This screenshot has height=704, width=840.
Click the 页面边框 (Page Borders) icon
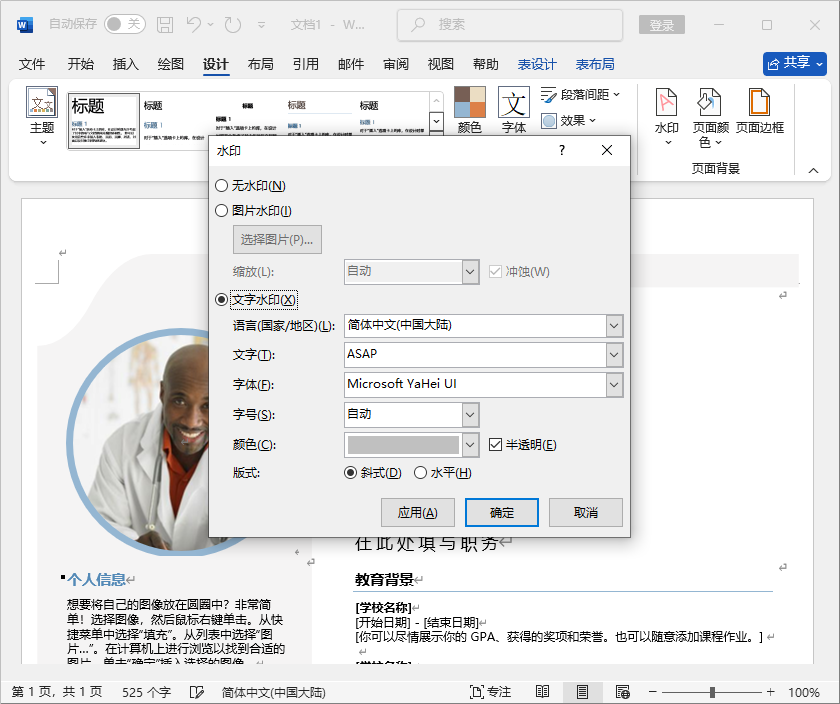click(759, 108)
